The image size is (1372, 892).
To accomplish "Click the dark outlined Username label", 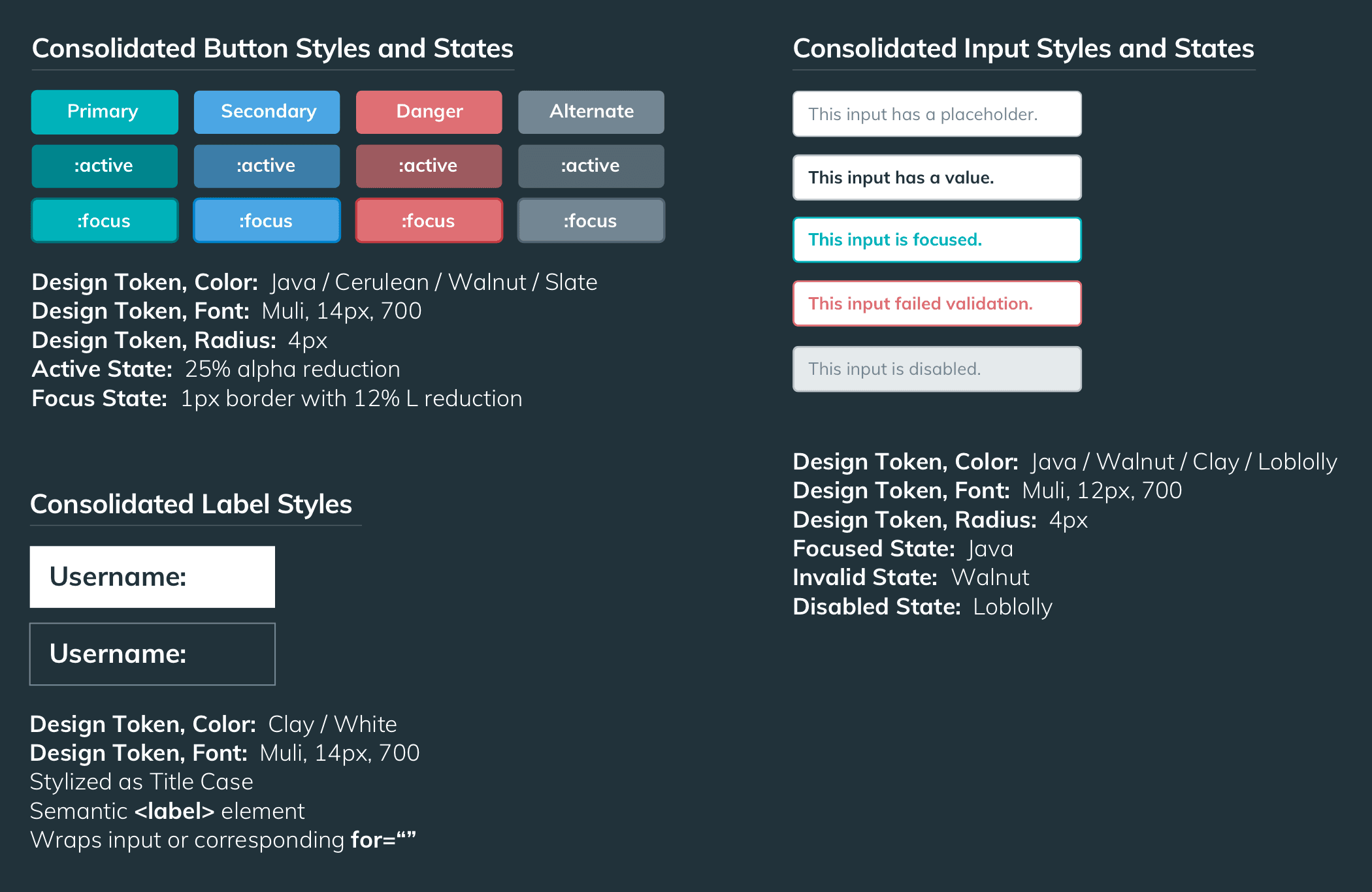I will (152, 654).
